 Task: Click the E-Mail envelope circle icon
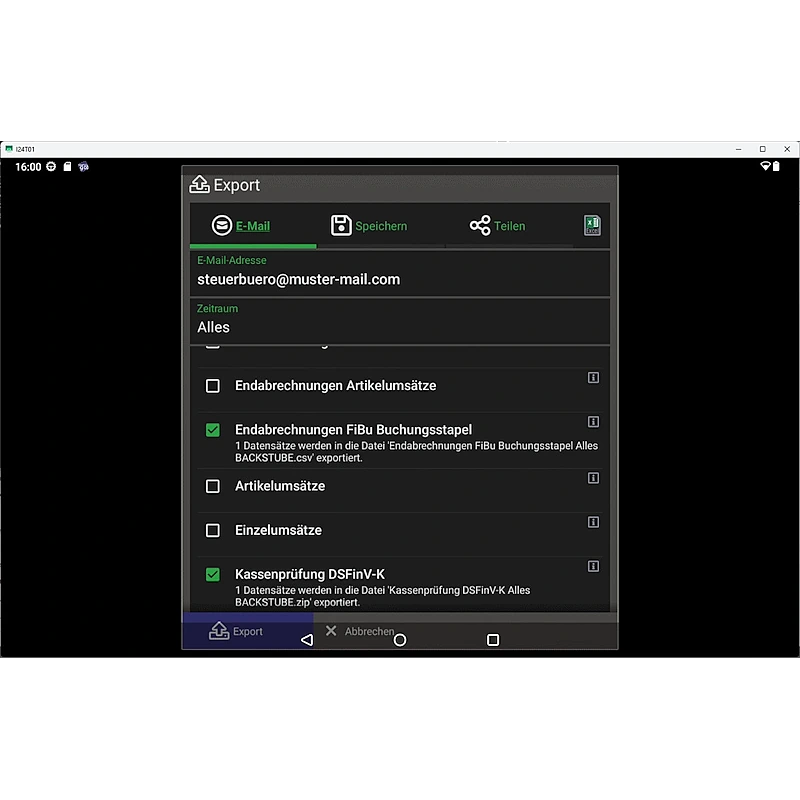pos(221,225)
